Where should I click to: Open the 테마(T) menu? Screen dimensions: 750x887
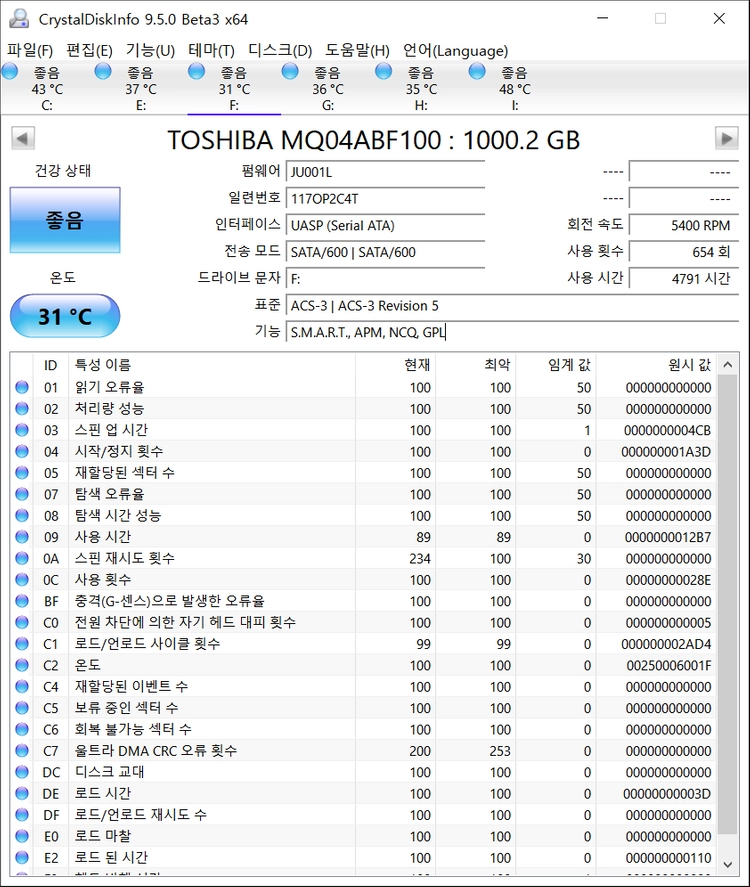coord(211,50)
